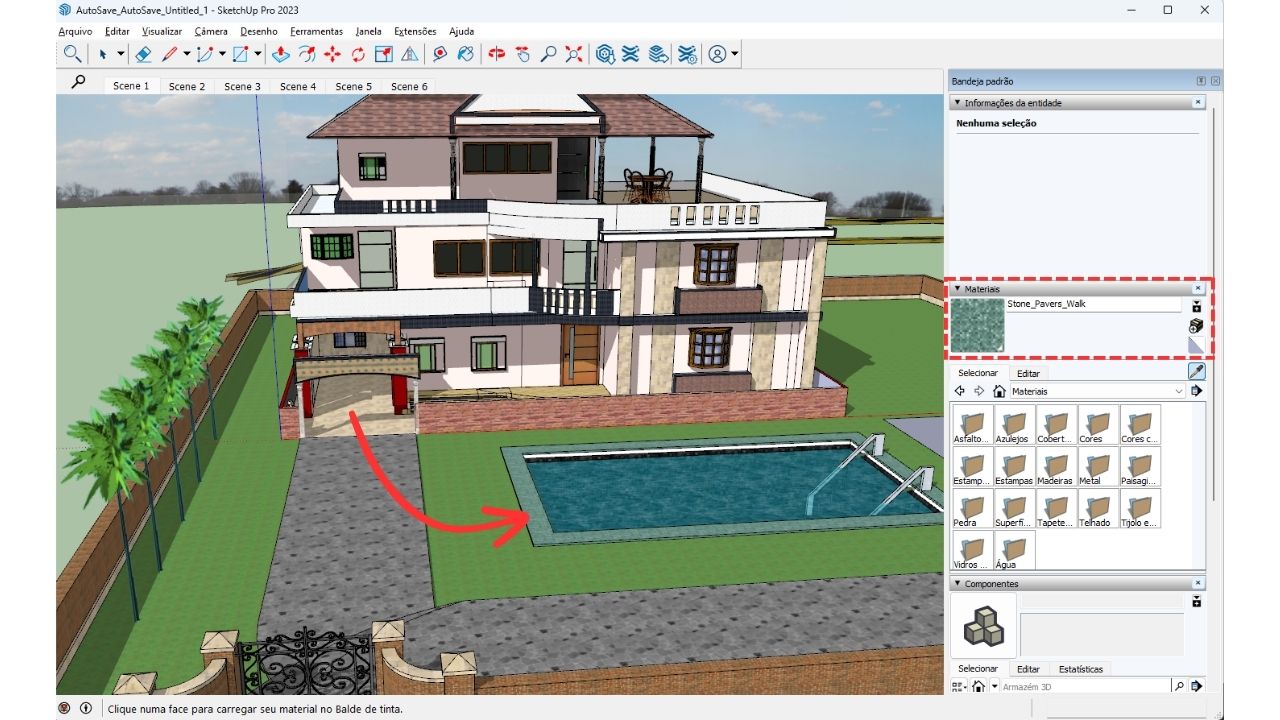Activate the Push/Pull tool
The height and width of the screenshot is (720, 1280).
(281, 54)
